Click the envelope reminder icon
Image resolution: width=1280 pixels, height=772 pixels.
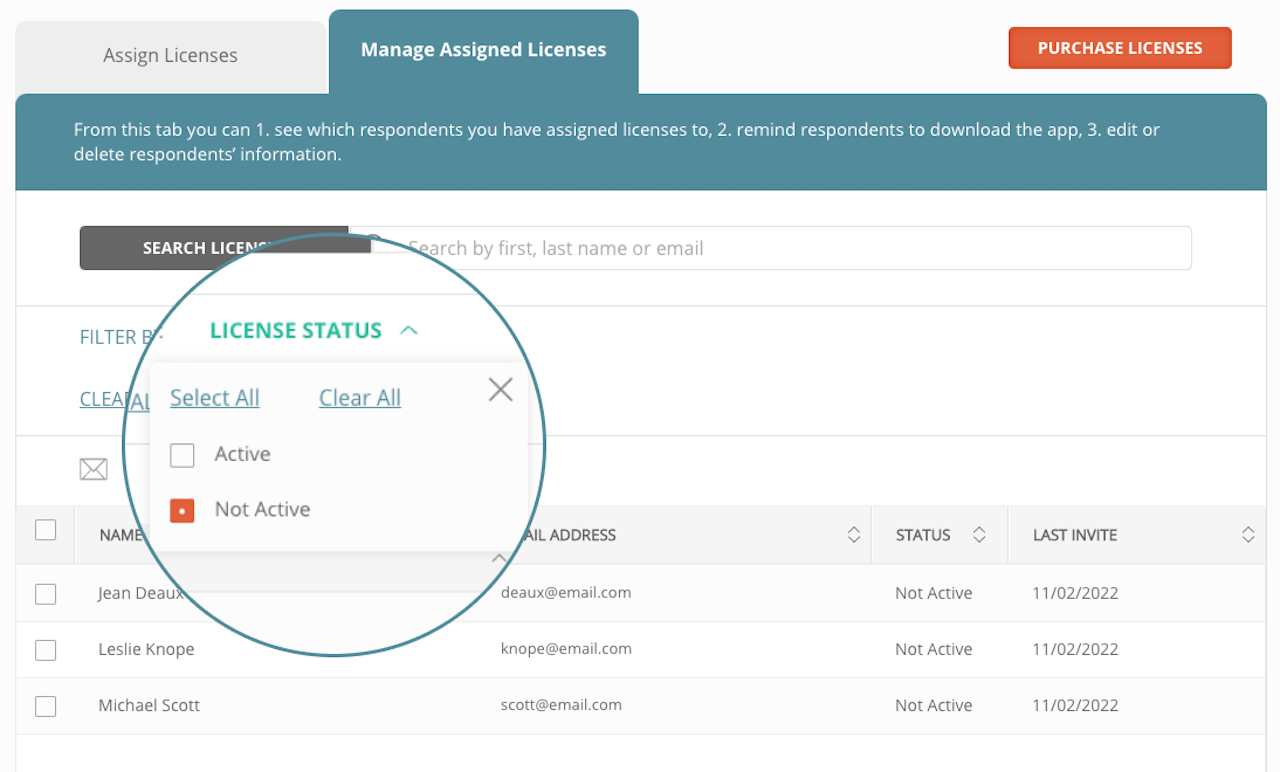93,469
